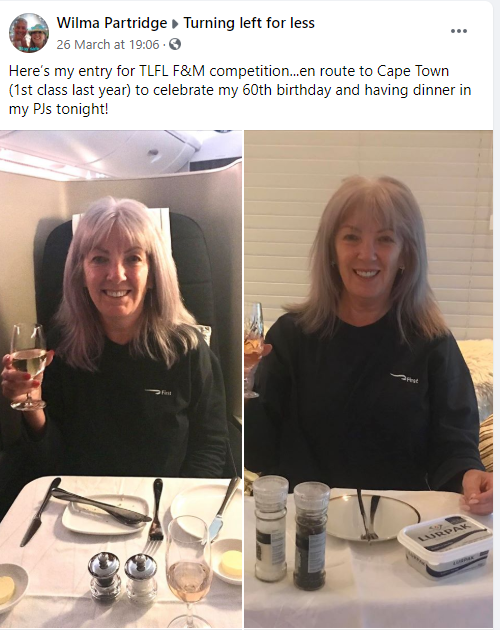Click the globe public audience icon

tap(175, 44)
